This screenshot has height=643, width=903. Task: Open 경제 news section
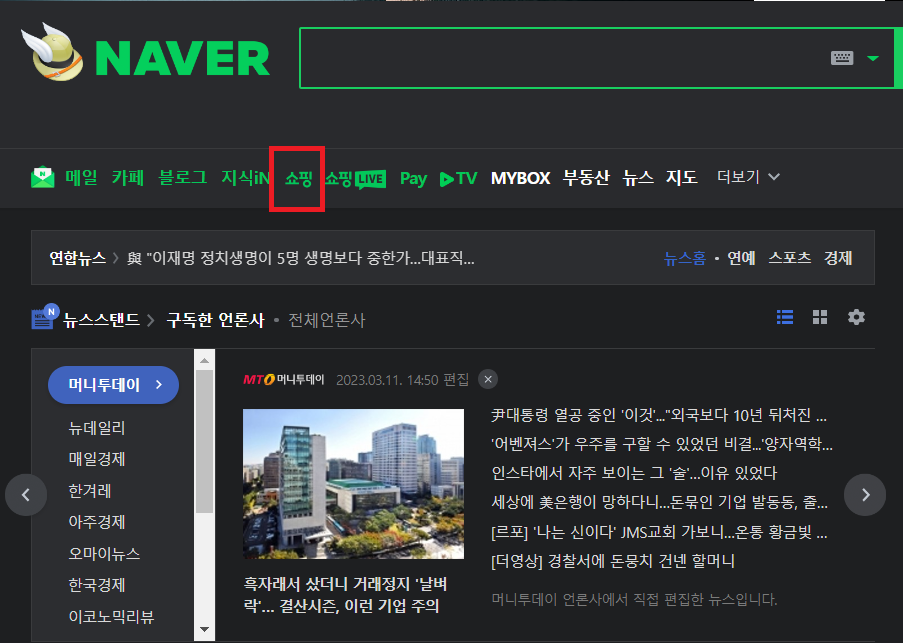coord(838,258)
